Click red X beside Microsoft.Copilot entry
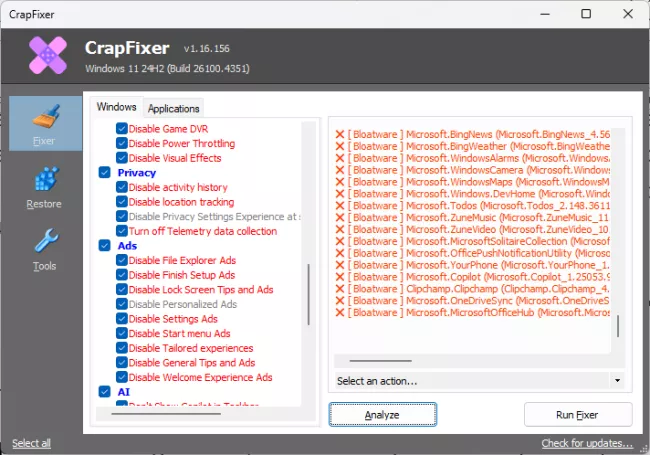The height and width of the screenshot is (455, 650). (340, 277)
